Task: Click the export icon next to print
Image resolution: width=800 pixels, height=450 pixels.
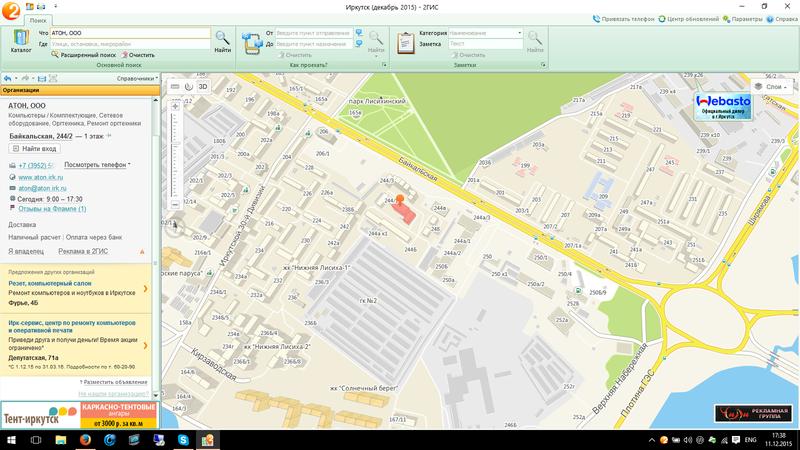Action: 53,79
